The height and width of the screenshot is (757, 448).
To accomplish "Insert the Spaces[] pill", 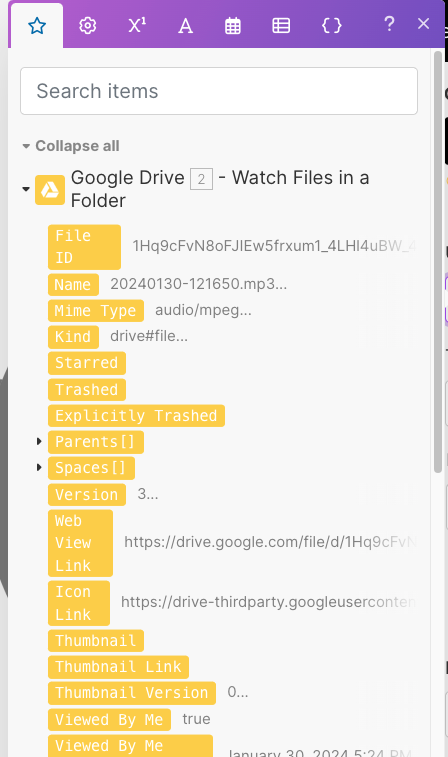I will coord(91,468).
